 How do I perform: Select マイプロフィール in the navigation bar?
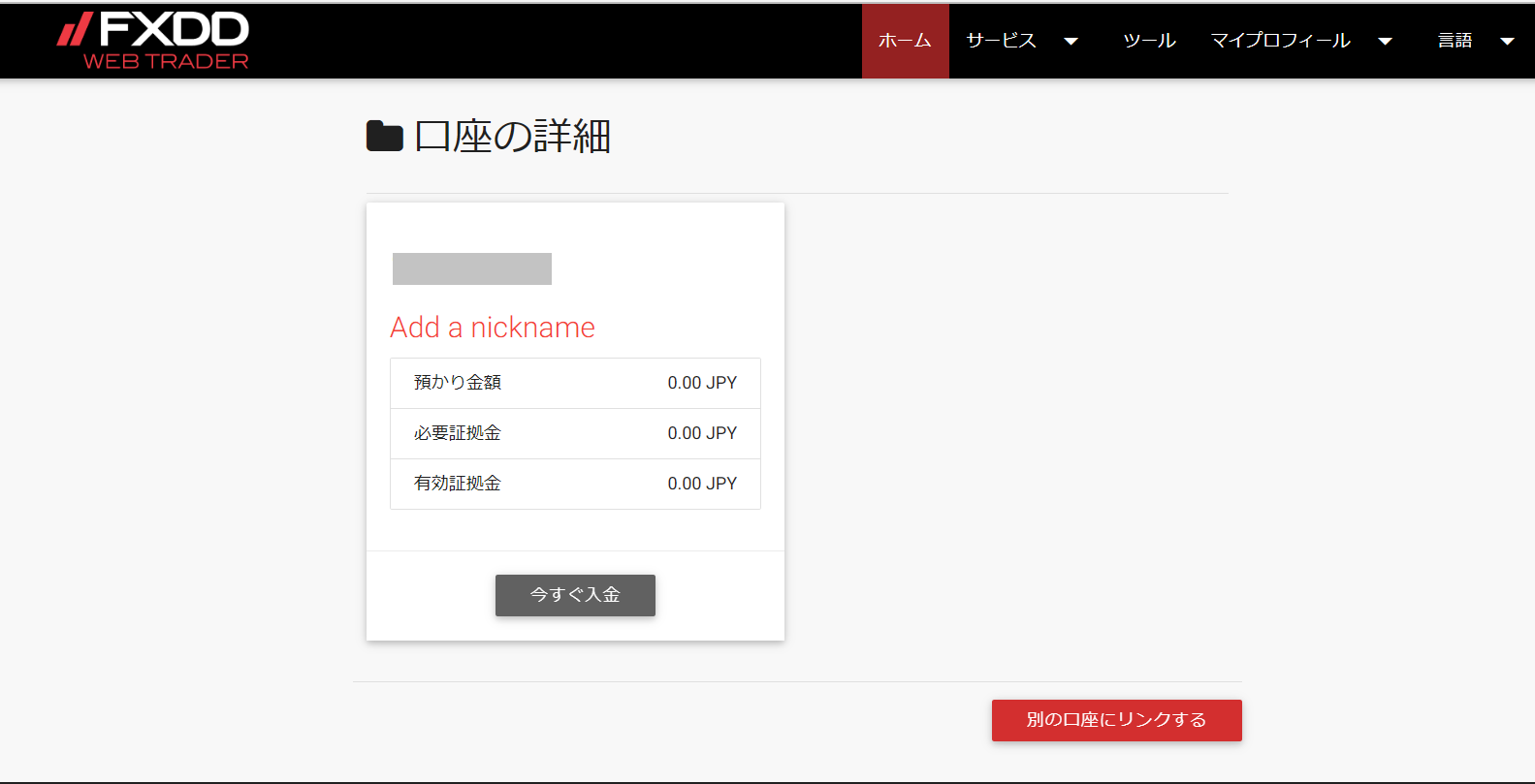coord(1280,41)
